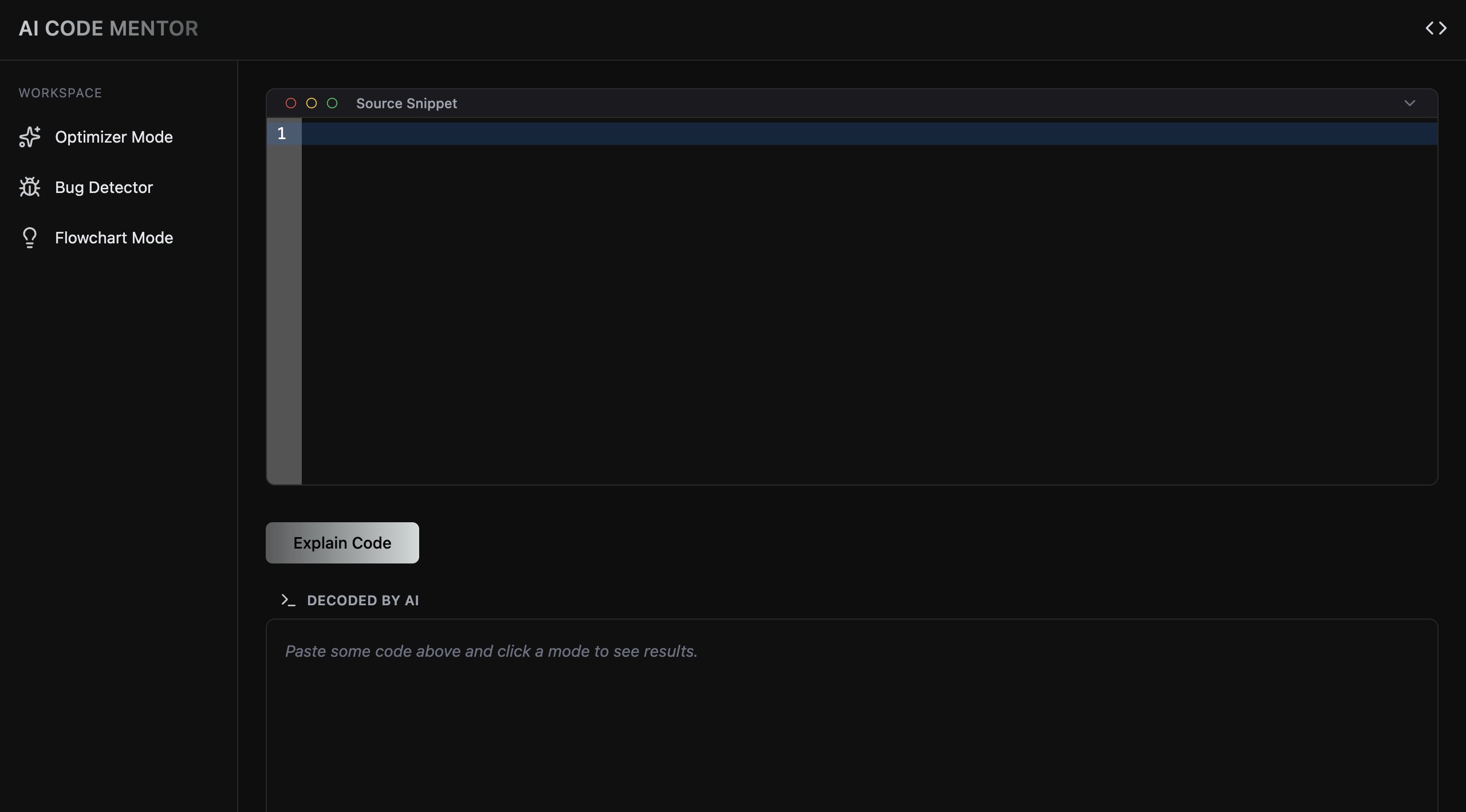Click the Source Snippet title text
This screenshot has height=812, width=1466.
tap(406, 103)
